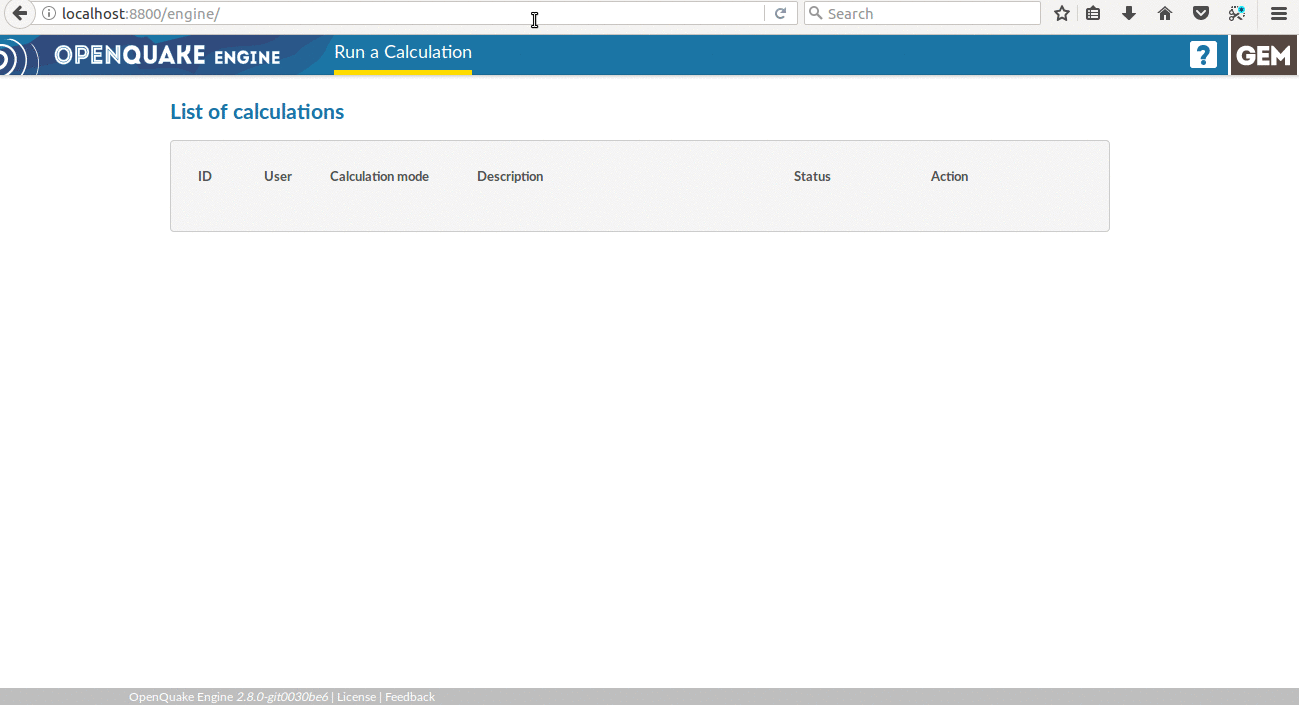This screenshot has height=705, width=1299.
Task: Save page to Pocket
Action: [1201, 14]
